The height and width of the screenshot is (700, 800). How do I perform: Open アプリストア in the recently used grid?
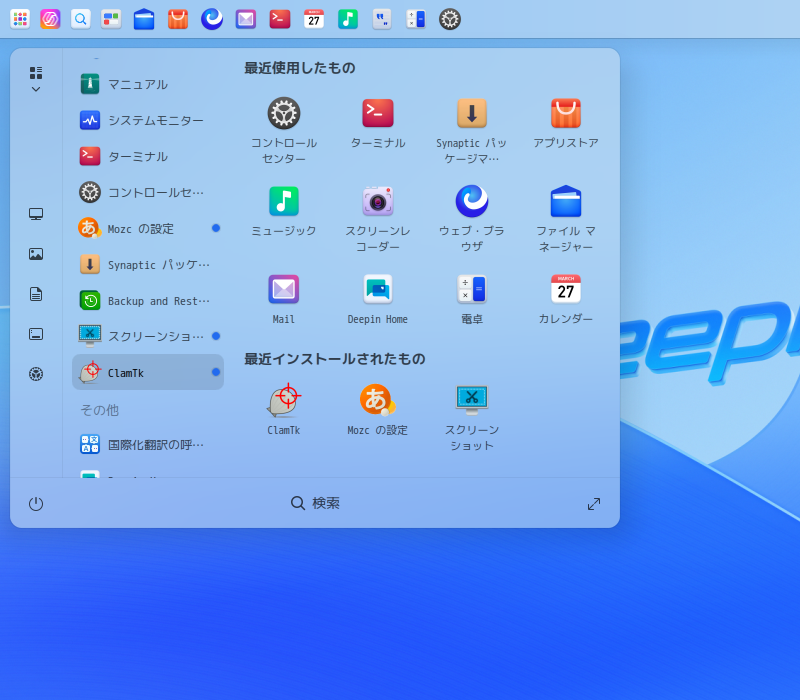point(566,123)
